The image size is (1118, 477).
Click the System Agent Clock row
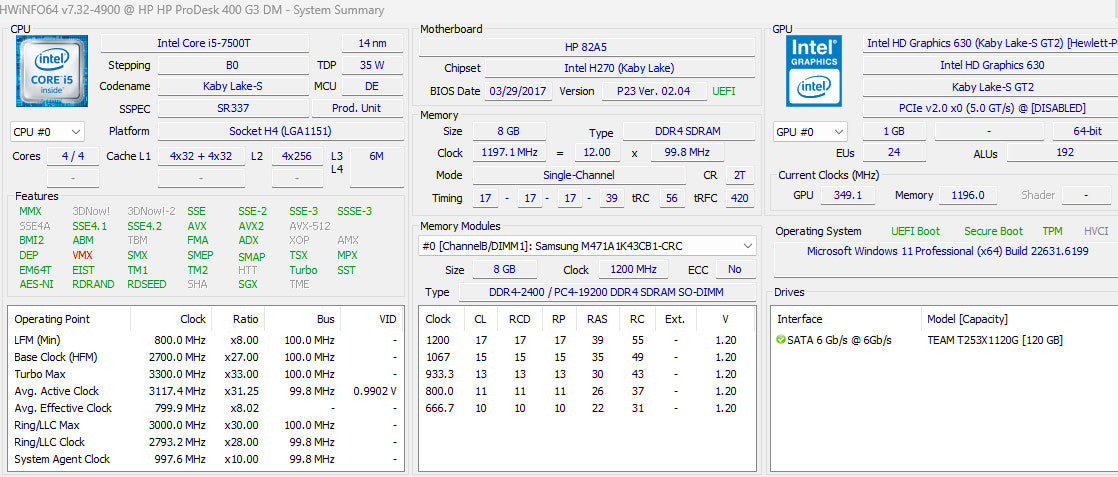[205, 459]
